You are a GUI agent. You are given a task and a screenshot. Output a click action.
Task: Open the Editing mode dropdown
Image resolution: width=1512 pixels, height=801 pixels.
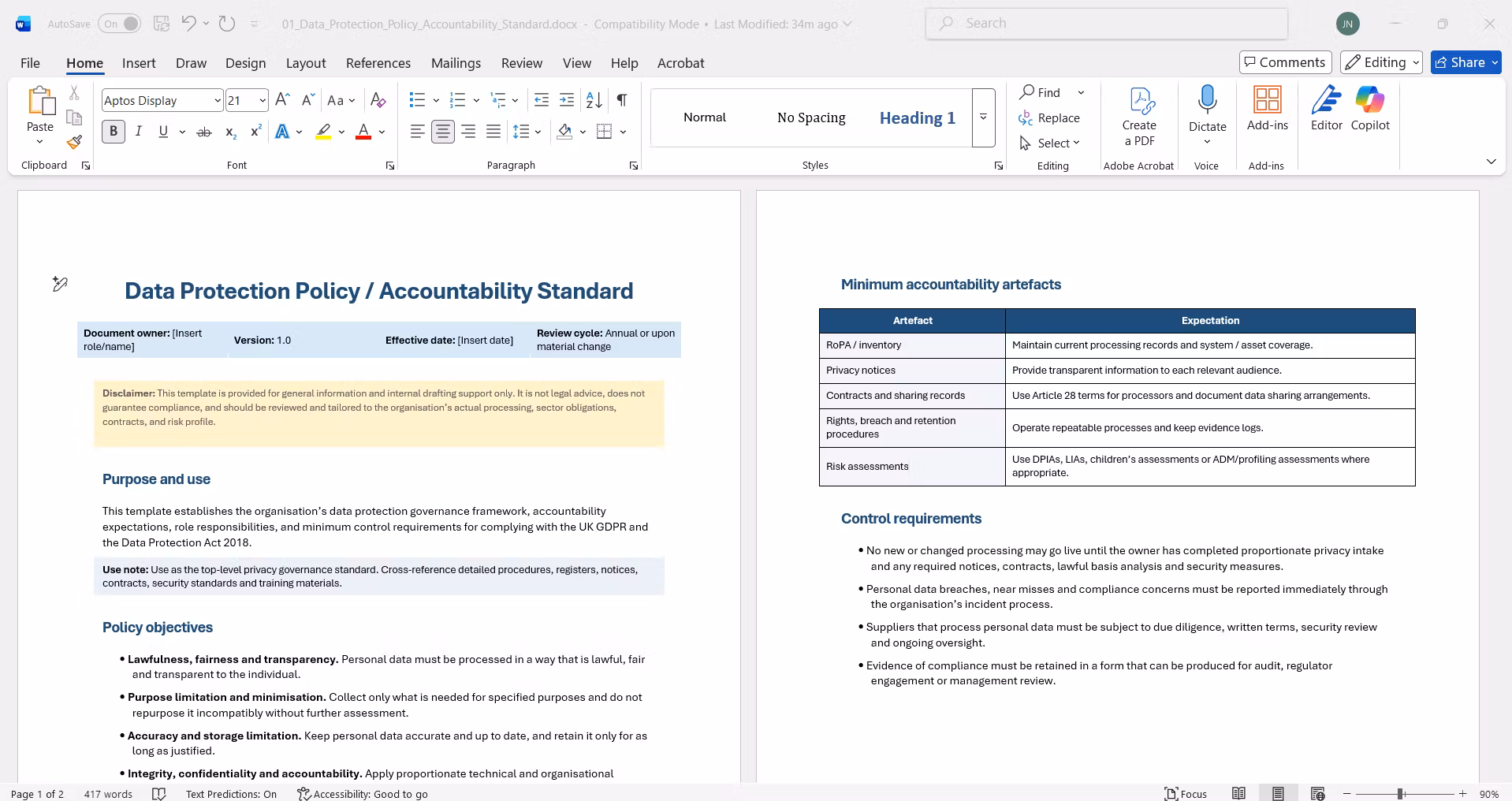[1381, 62]
